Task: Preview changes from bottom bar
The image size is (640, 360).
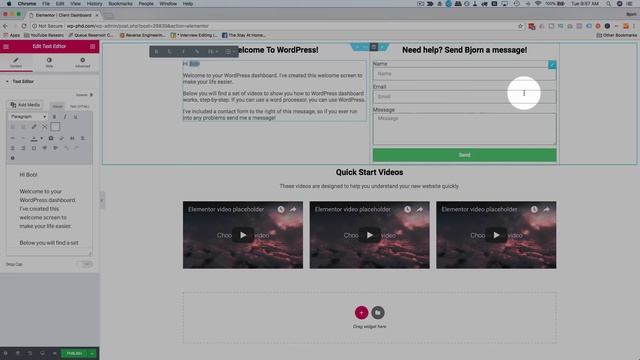Action: coord(54,353)
